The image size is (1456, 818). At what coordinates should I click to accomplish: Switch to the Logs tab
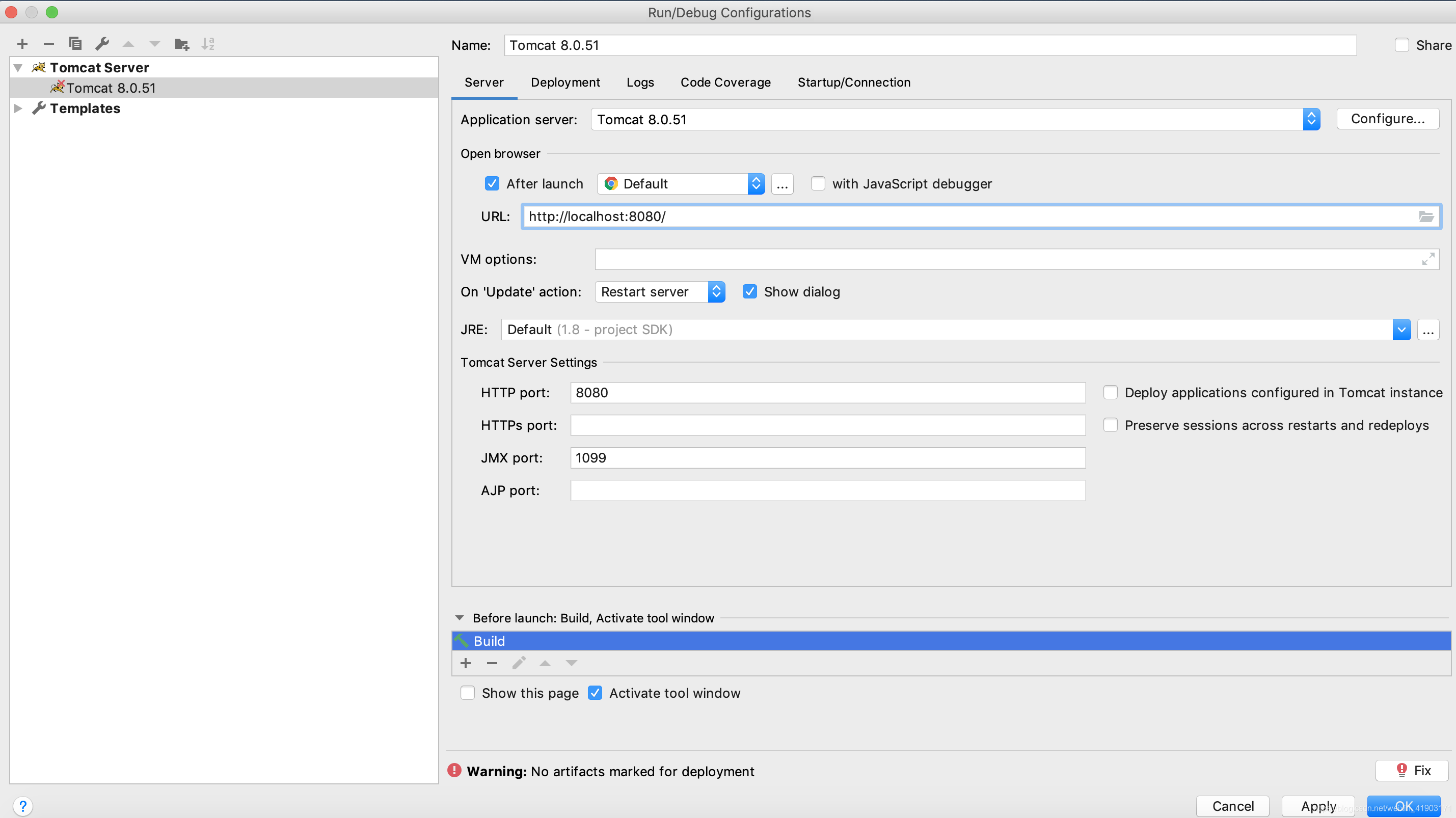(x=640, y=83)
